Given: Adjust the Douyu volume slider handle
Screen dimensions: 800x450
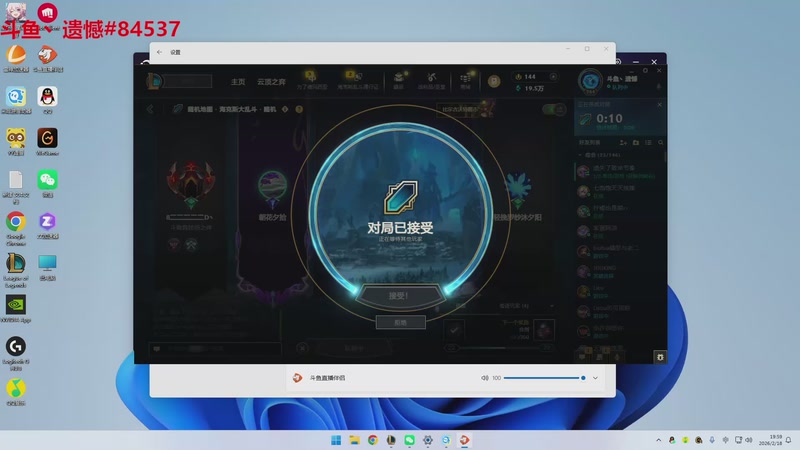Looking at the screenshot, I should point(583,378).
